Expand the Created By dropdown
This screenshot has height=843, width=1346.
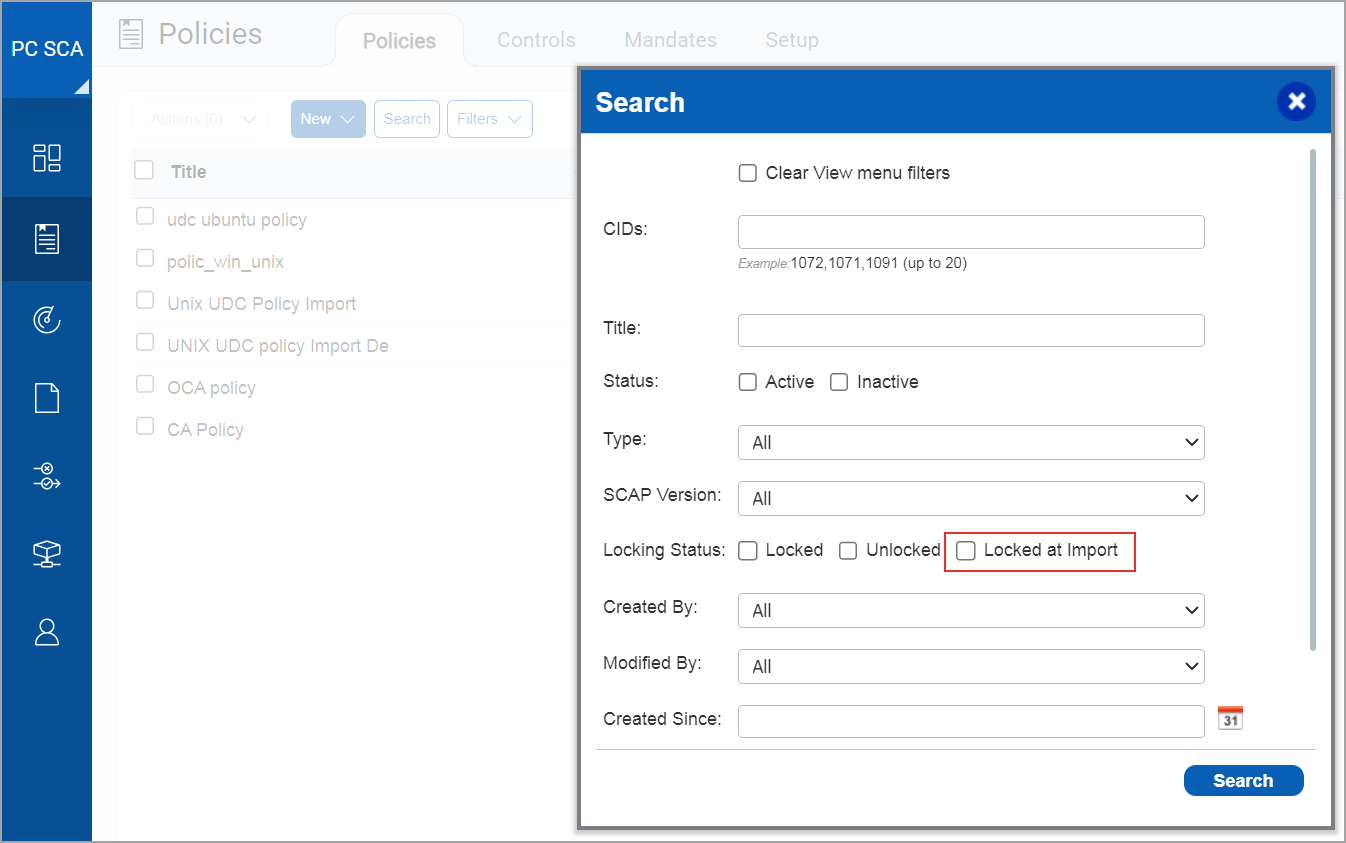[970, 610]
